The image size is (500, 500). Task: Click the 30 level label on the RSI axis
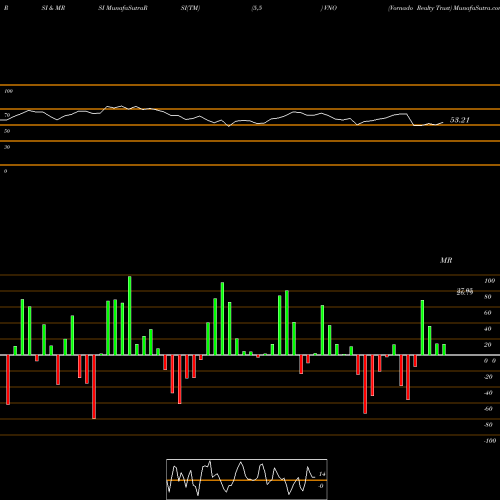pos(7,147)
